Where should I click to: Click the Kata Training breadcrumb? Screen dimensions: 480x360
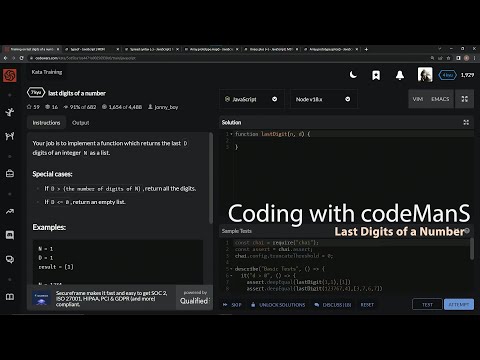click(47, 72)
